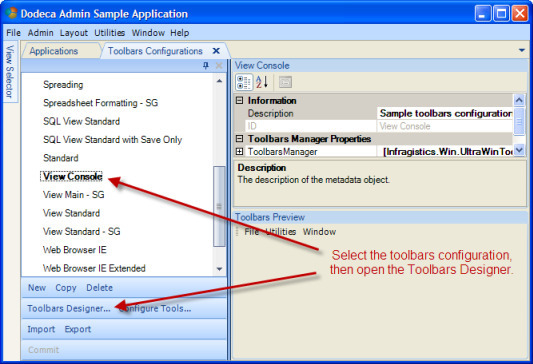Open the Help menu
This screenshot has height=364, width=533.
[179, 33]
